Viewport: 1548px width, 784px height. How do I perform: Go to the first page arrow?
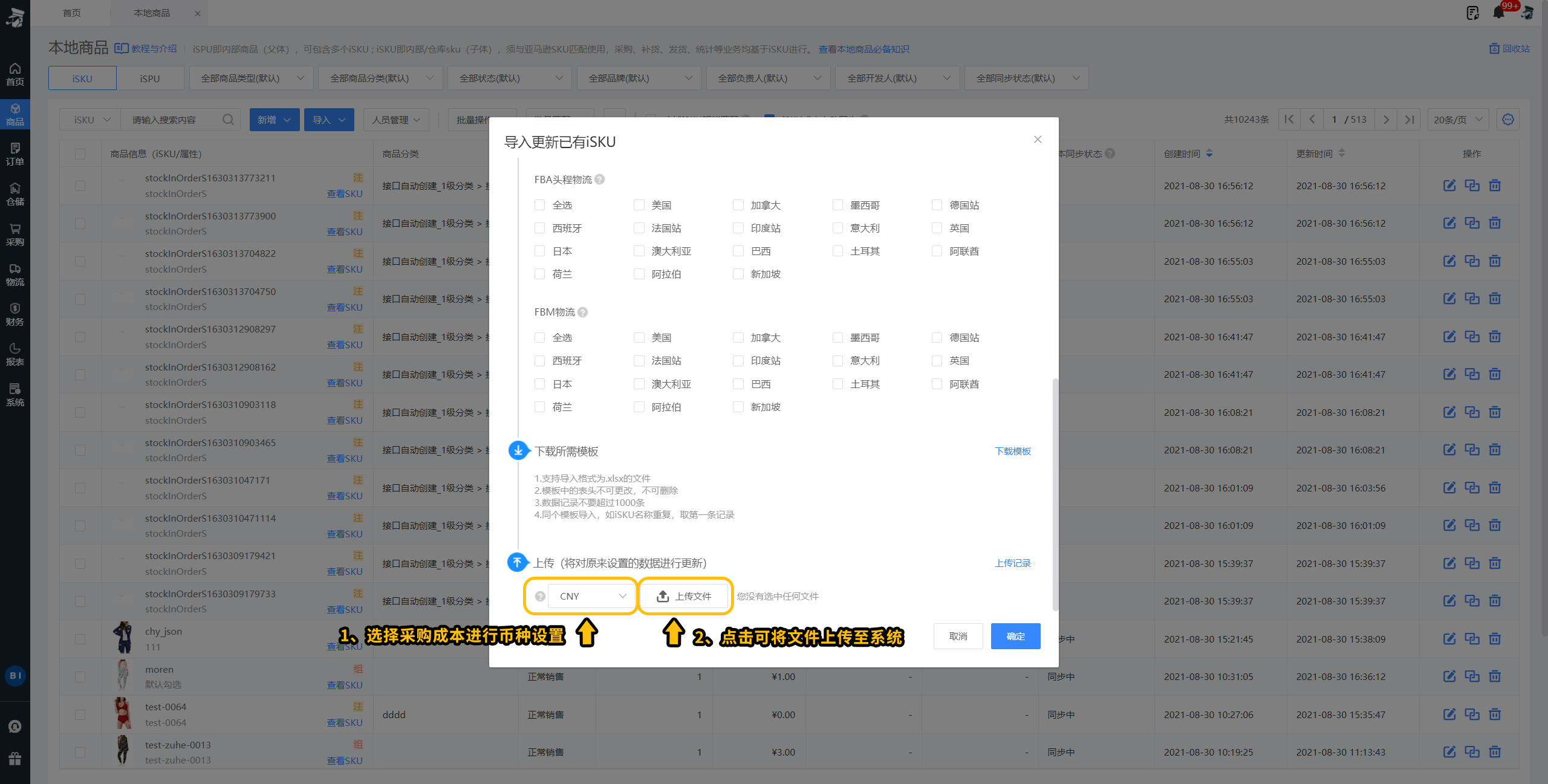1289,120
